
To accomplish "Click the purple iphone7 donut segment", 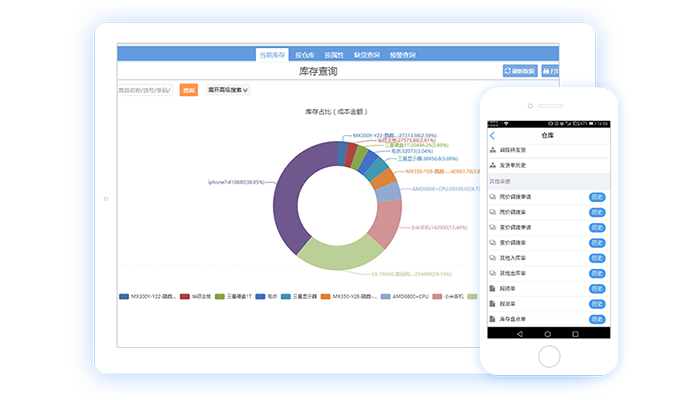I will [x=290, y=200].
